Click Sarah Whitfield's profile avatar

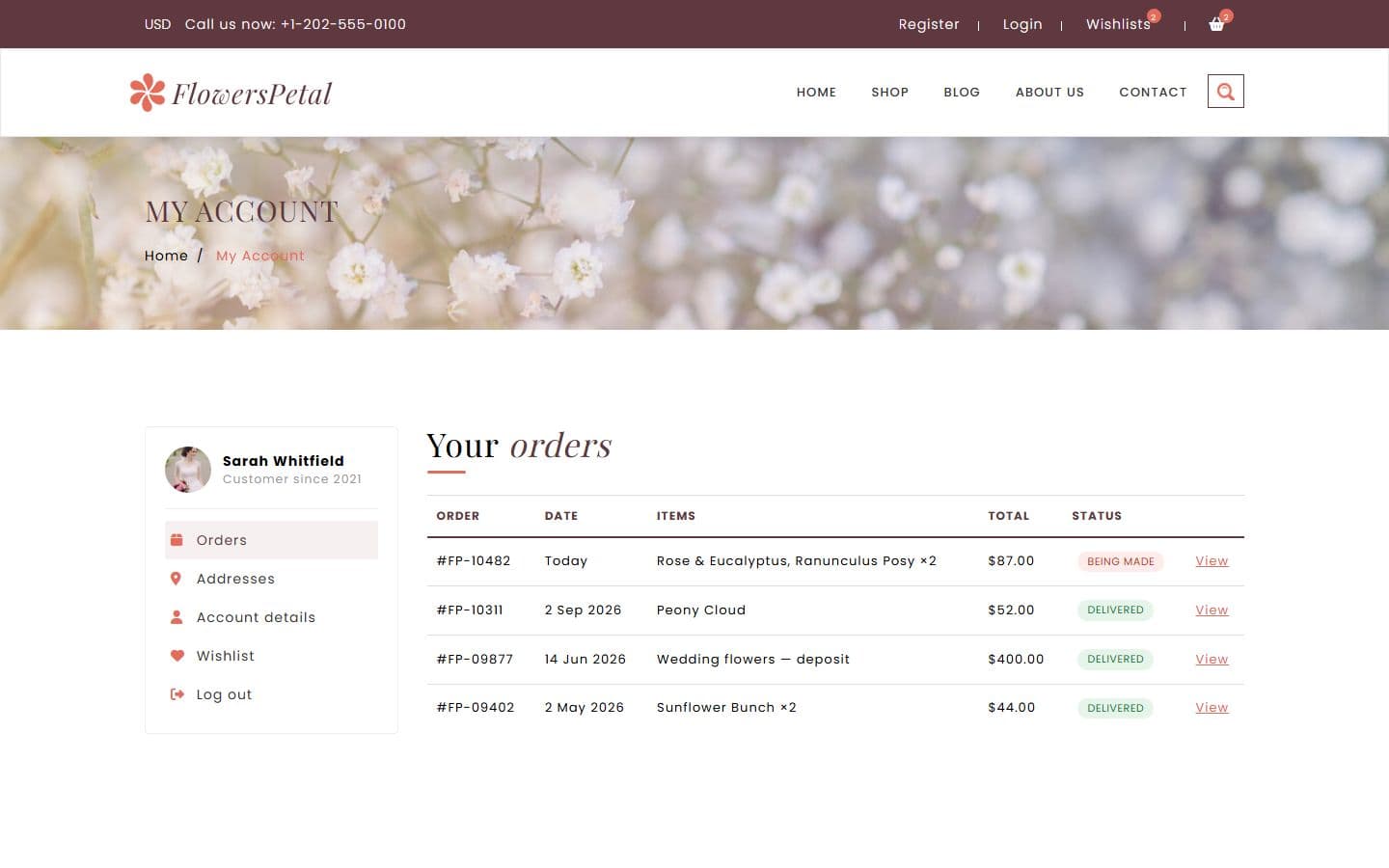point(188,470)
